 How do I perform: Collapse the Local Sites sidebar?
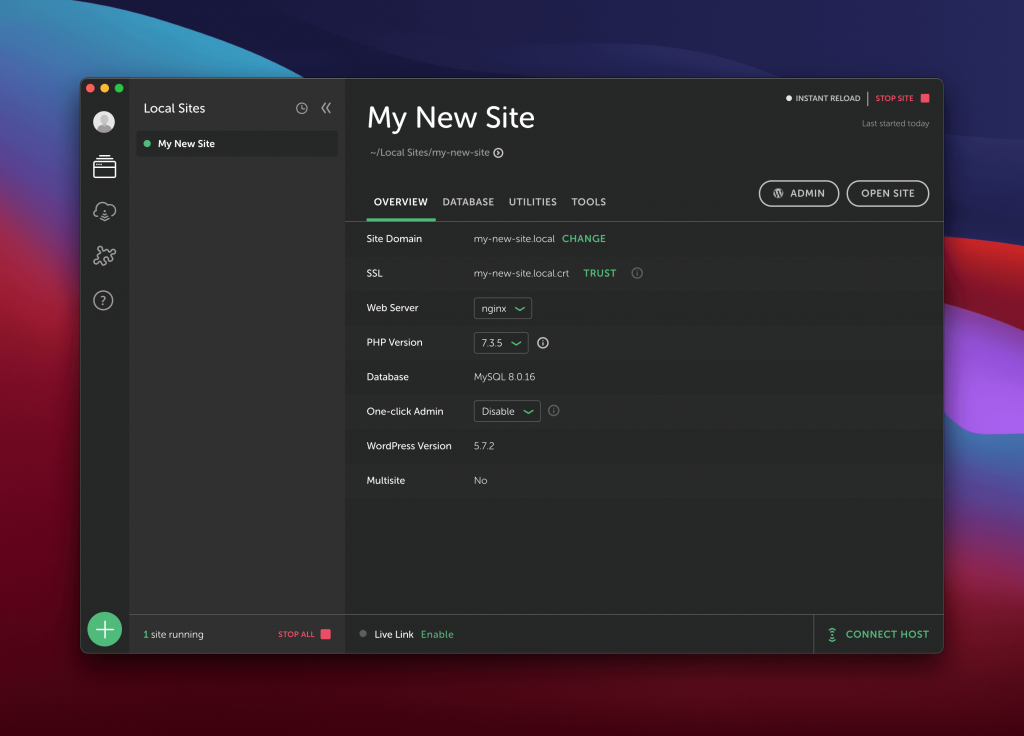(x=326, y=108)
